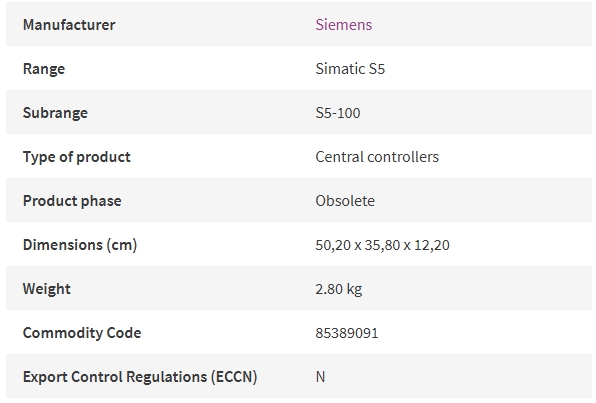Click the Type of product label

[x=76, y=157]
